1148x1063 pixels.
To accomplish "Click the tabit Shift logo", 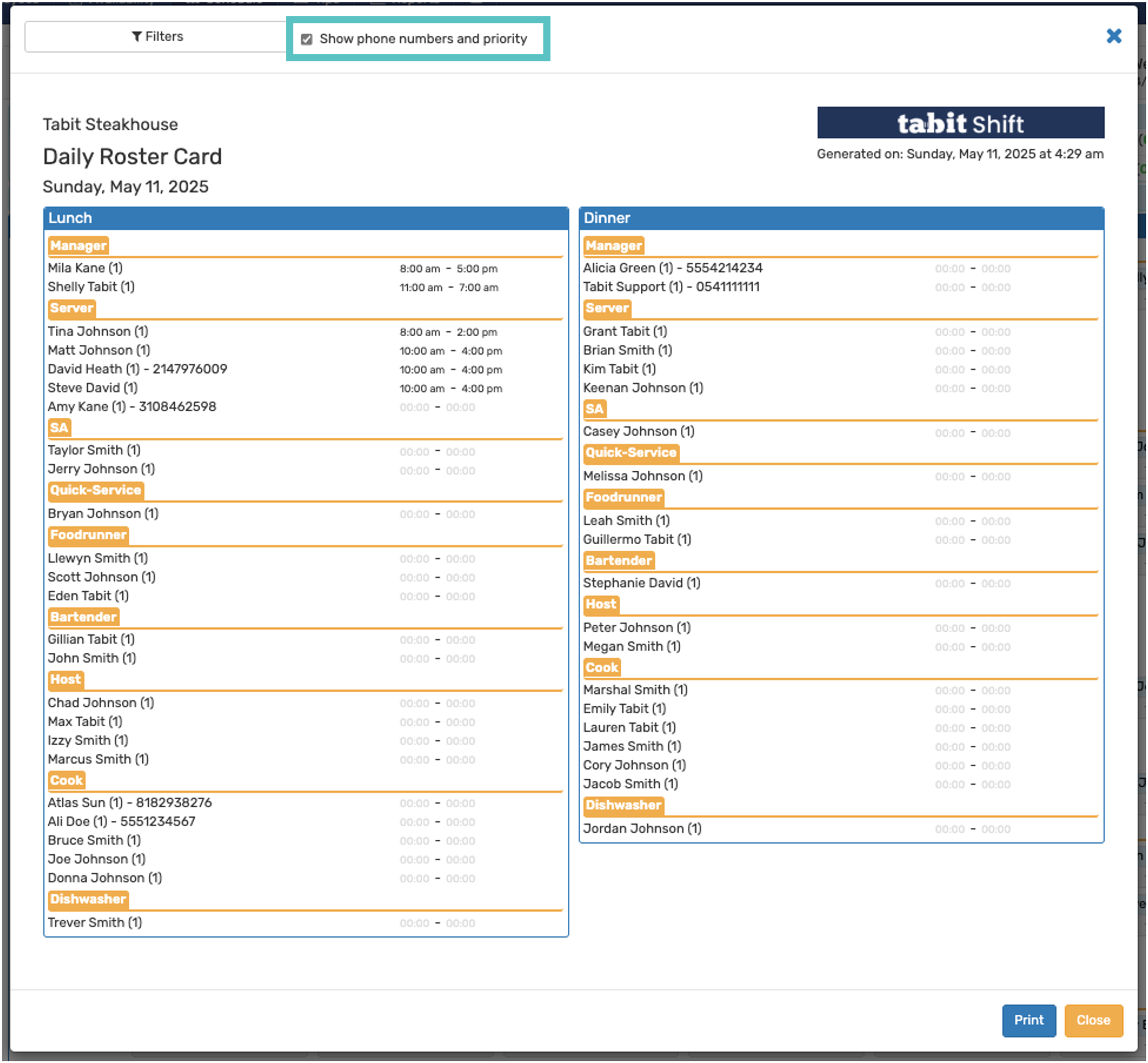I will coord(960,123).
